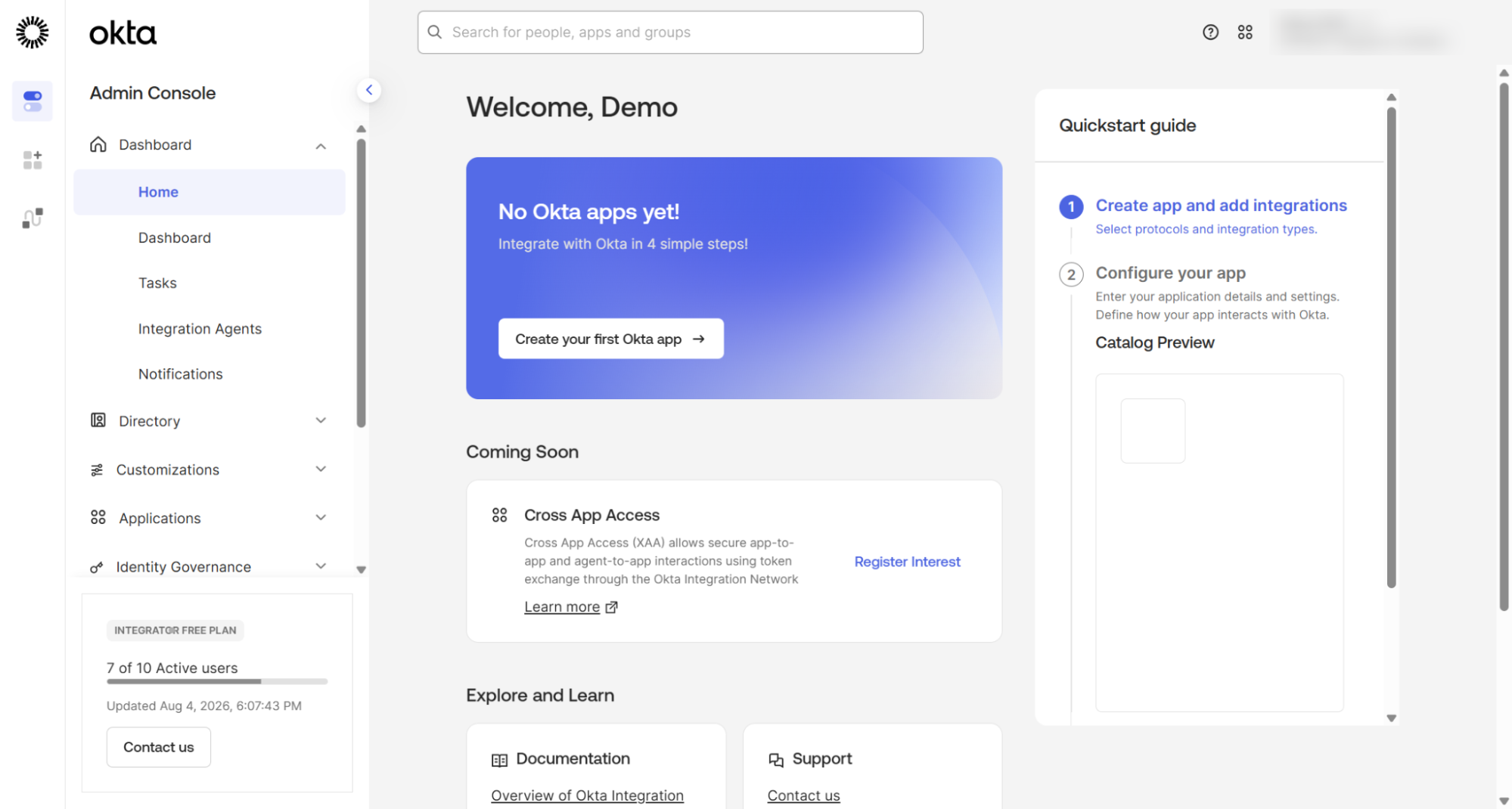Click the Directory address book icon
1512x809 pixels.
[98, 420]
